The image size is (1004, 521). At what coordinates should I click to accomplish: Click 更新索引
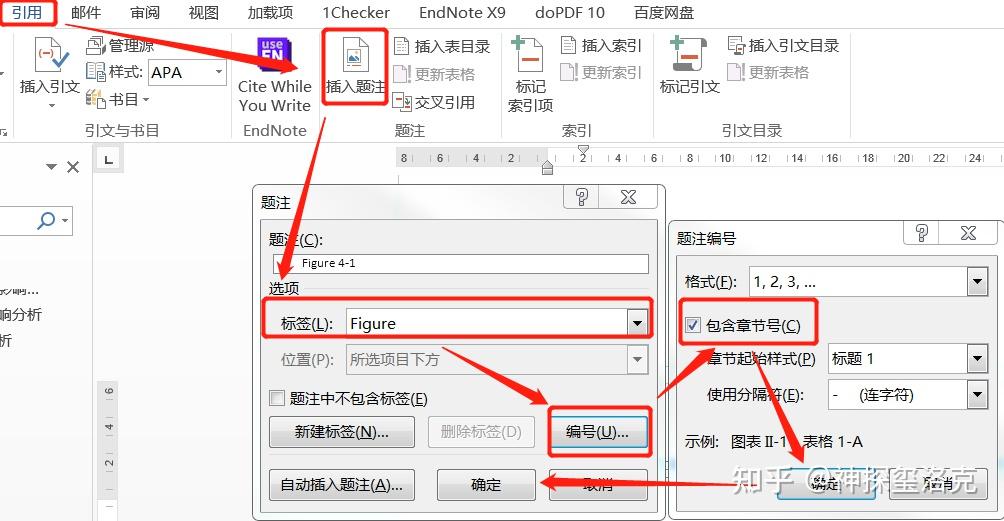click(x=601, y=72)
